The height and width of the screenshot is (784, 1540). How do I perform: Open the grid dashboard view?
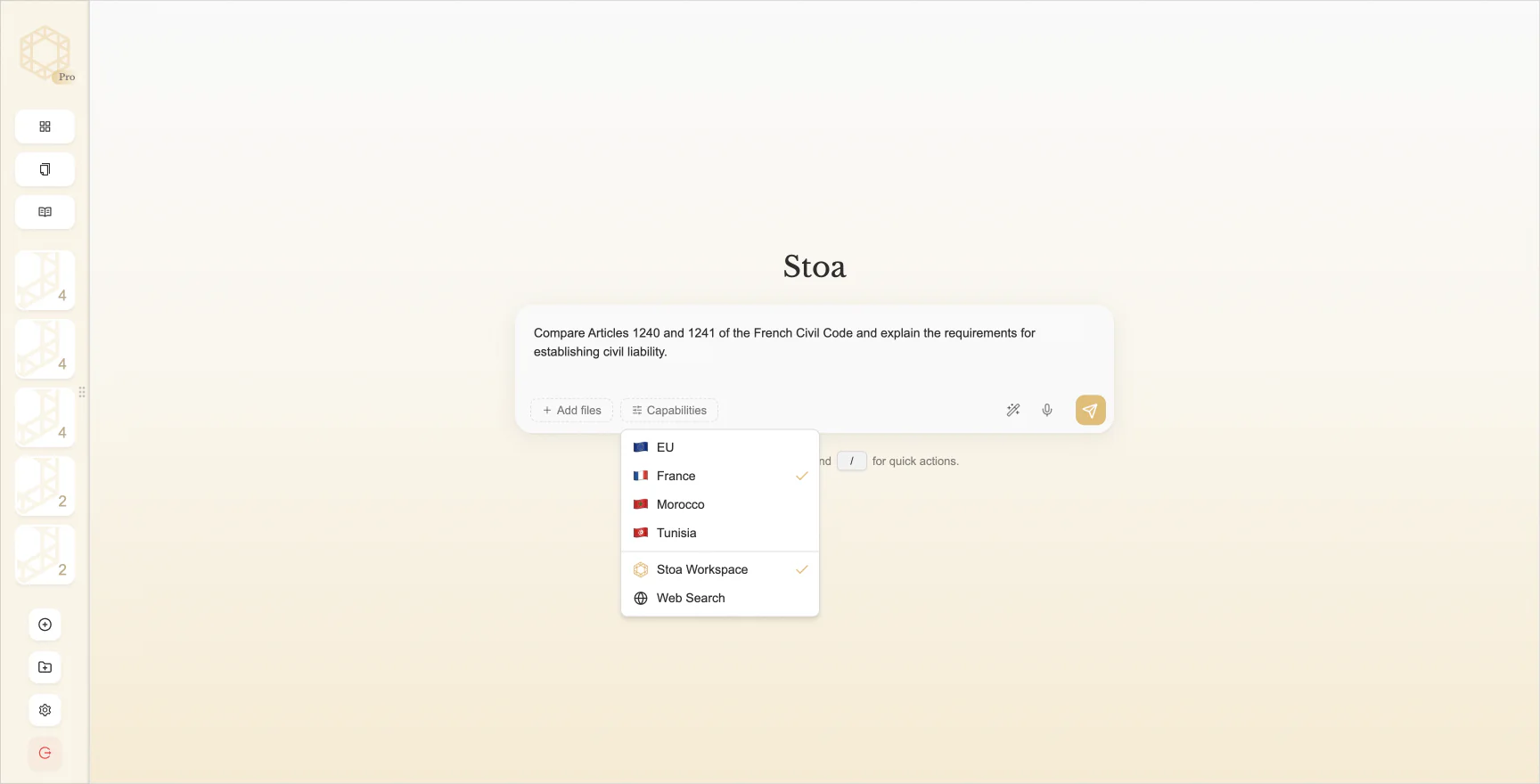click(45, 127)
